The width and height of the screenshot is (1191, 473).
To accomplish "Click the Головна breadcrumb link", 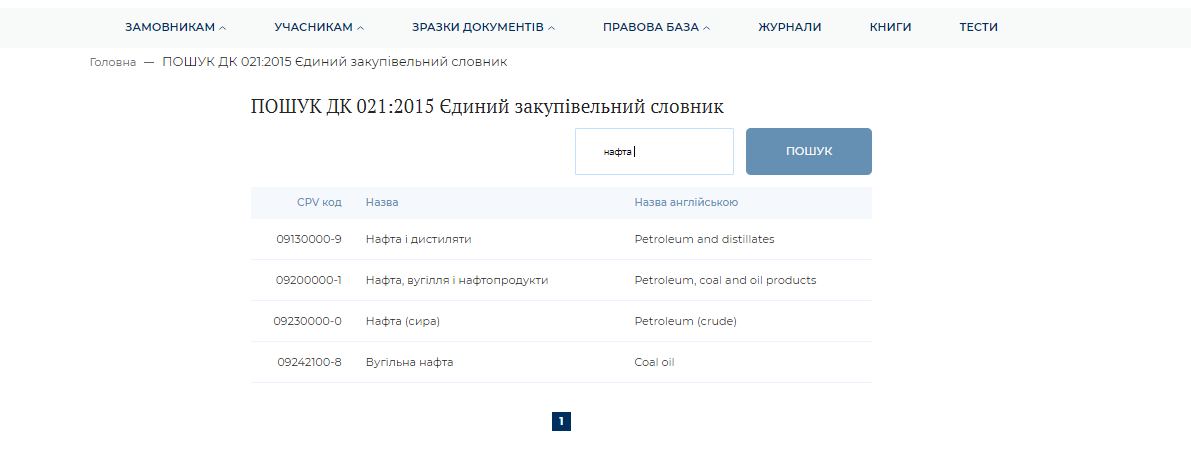I will click(113, 62).
